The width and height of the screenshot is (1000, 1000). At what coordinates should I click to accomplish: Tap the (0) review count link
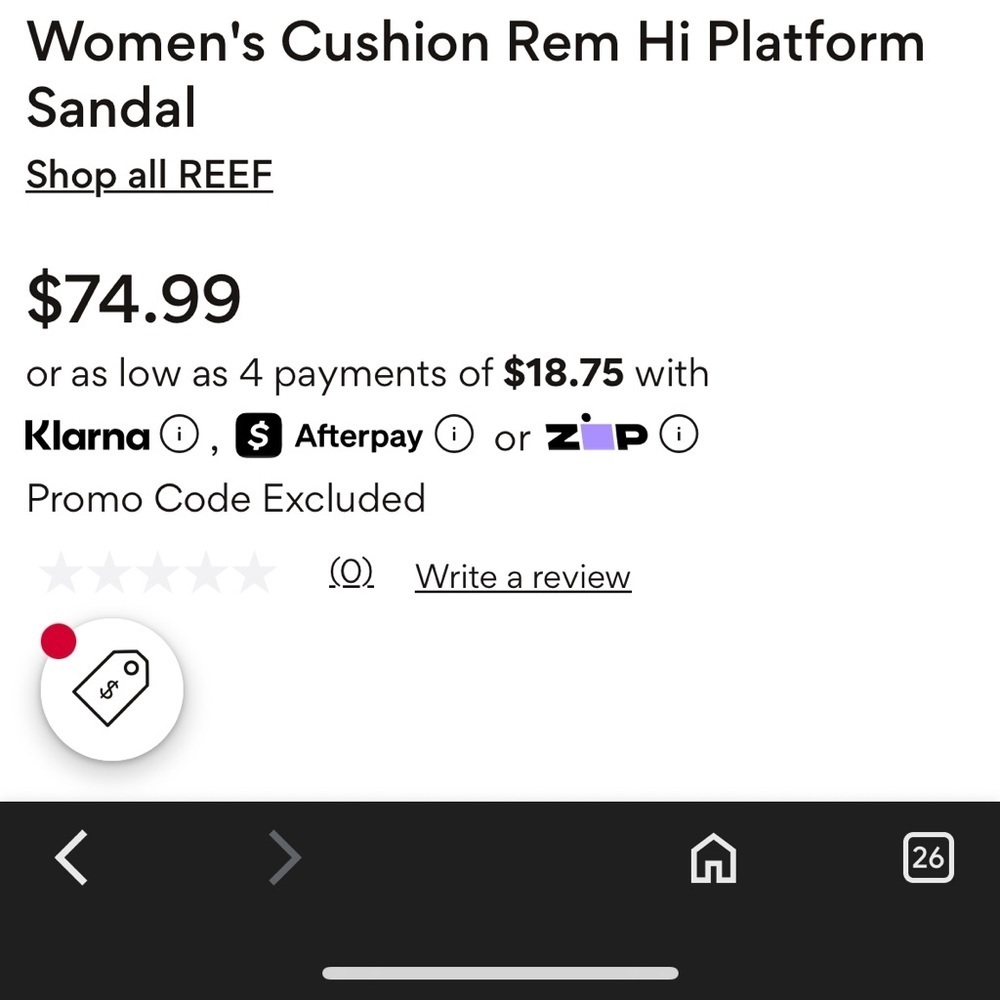pyautogui.click(x=351, y=572)
